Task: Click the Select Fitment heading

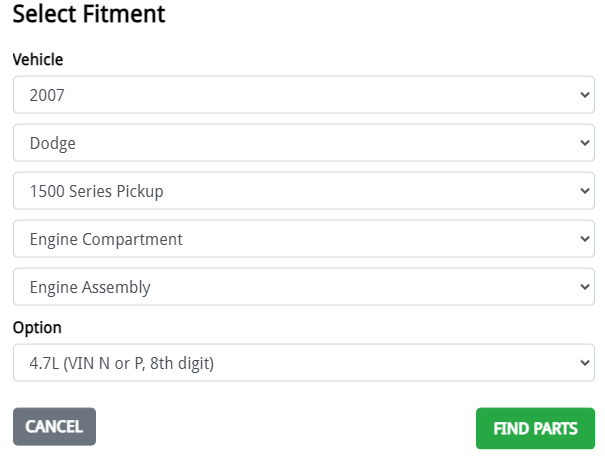Action: coord(89,15)
